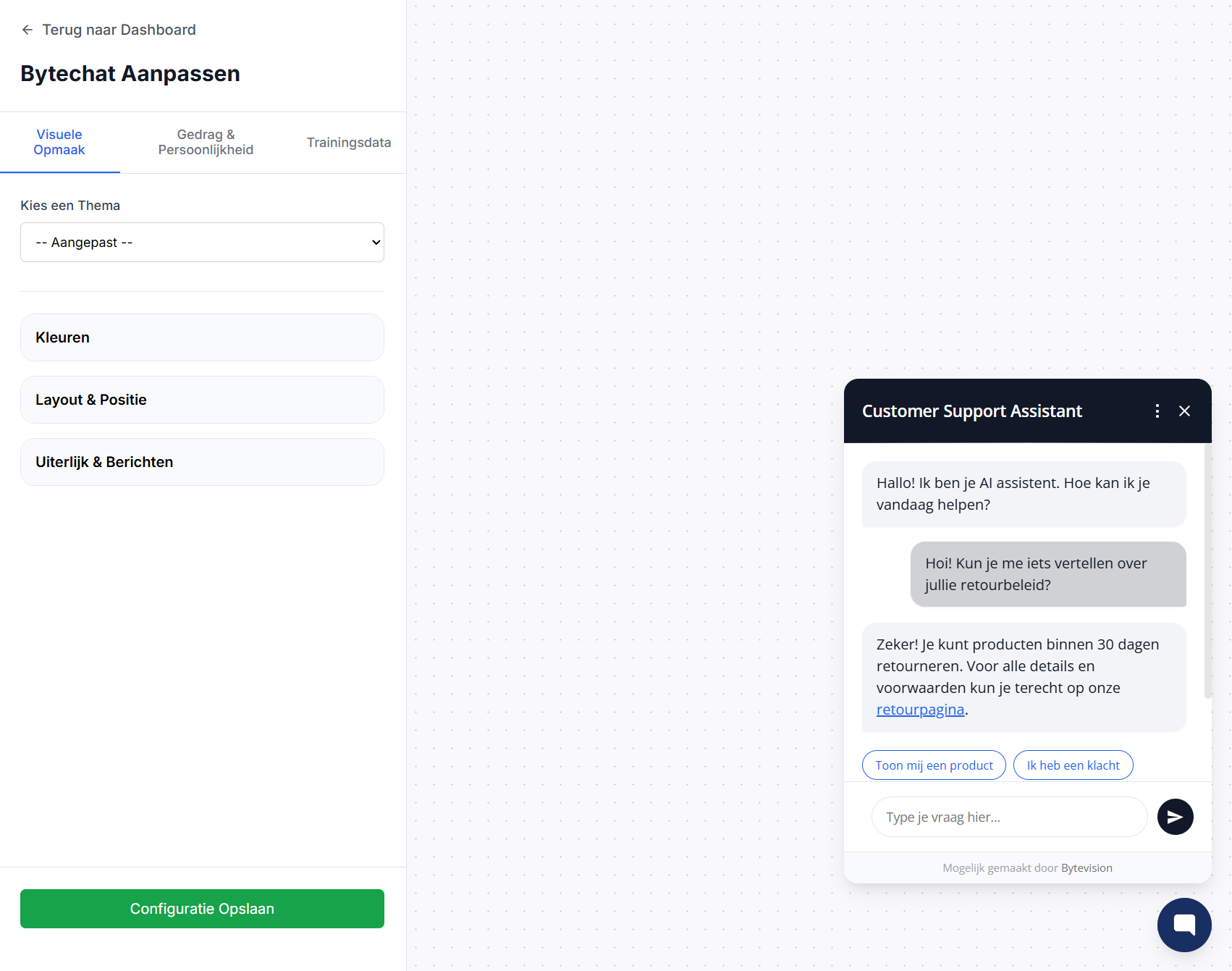Choose the 'Toon mij een product' suggestion

934,765
